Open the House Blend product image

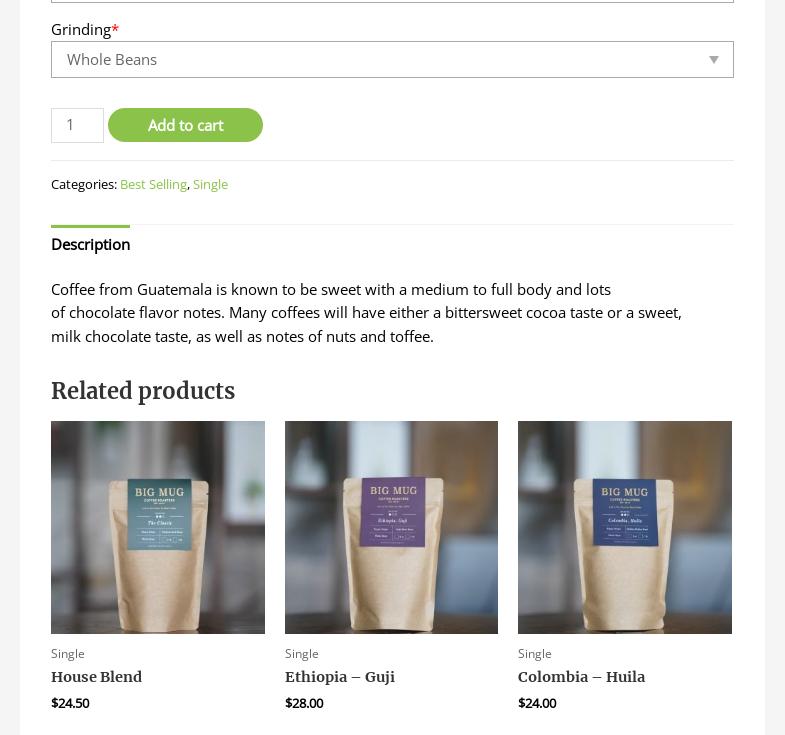click(x=158, y=527)
